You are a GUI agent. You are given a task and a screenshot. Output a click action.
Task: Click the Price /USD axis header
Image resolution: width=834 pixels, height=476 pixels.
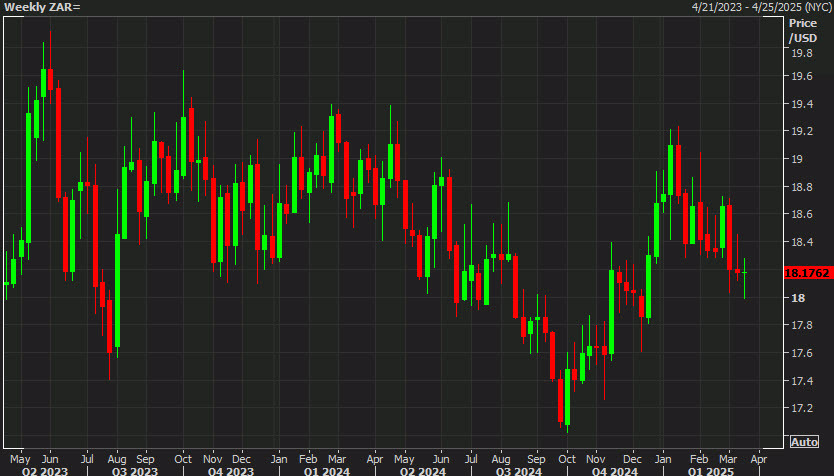(803, 30)
